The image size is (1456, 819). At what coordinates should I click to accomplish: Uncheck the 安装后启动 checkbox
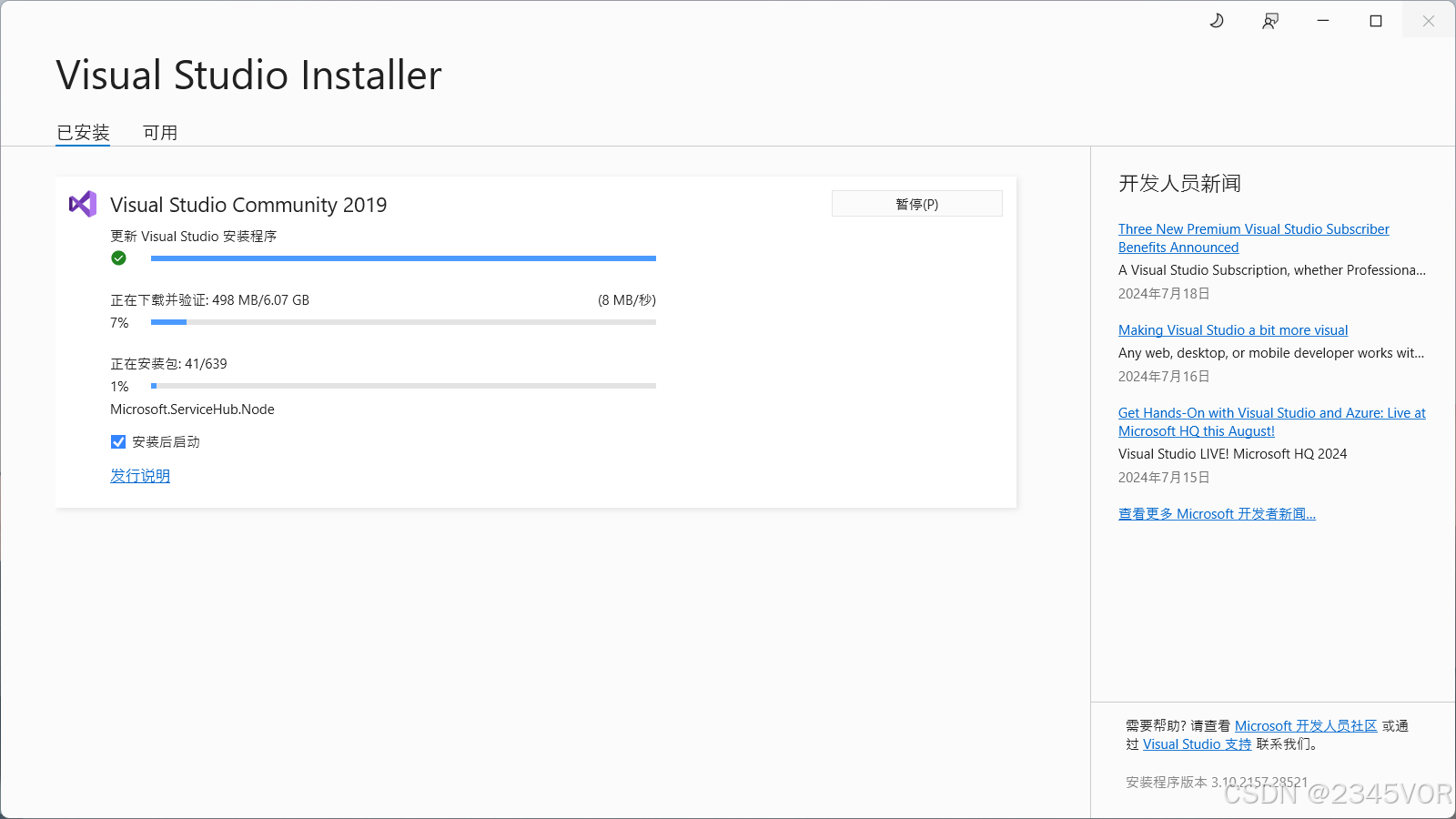pyautogui.click(x=118, y=442)
